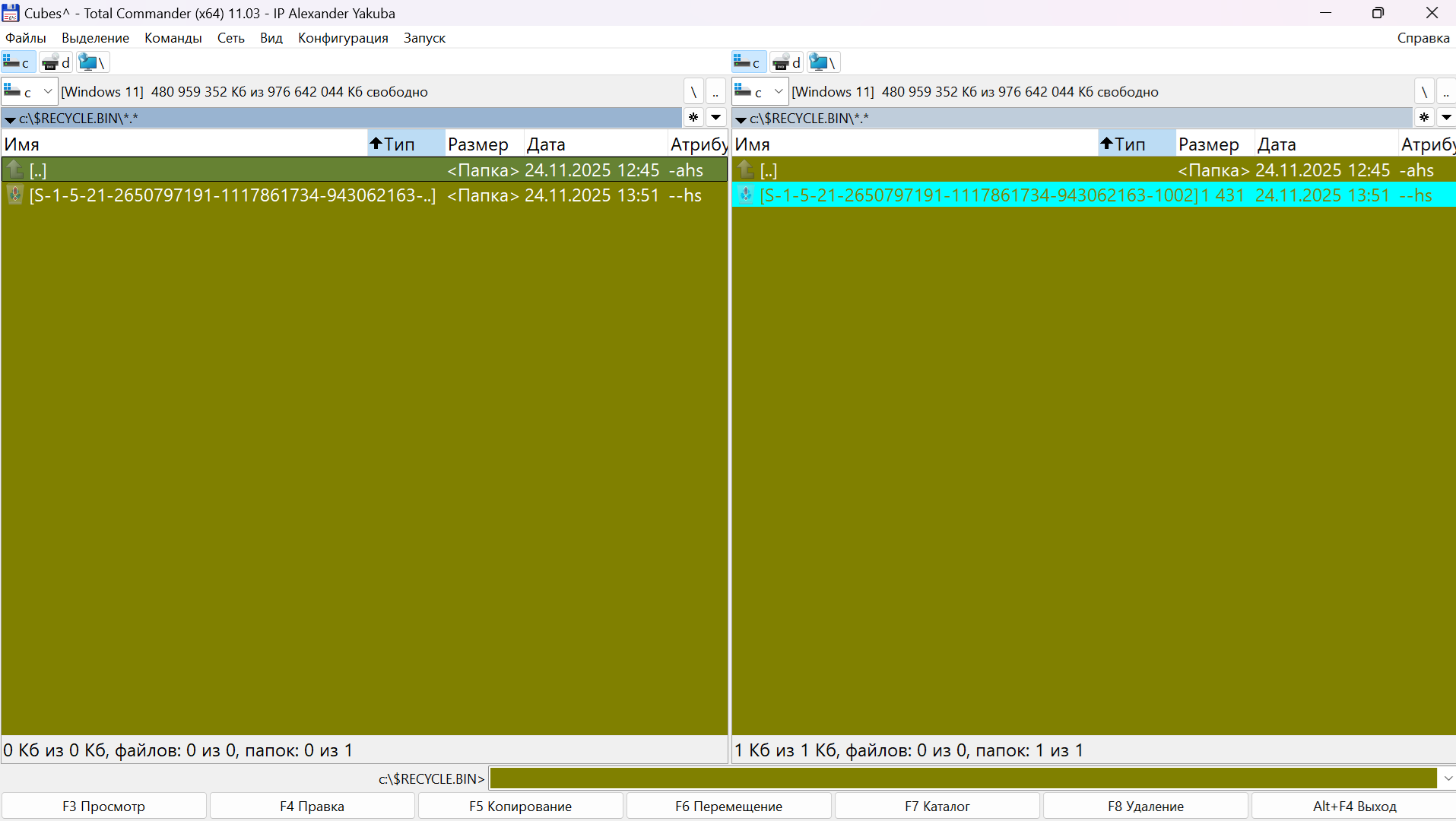Click right panel path c:\$RECYCLE.BIN\*.*
Screen dimensions: 1456x821
click(810, 119)
